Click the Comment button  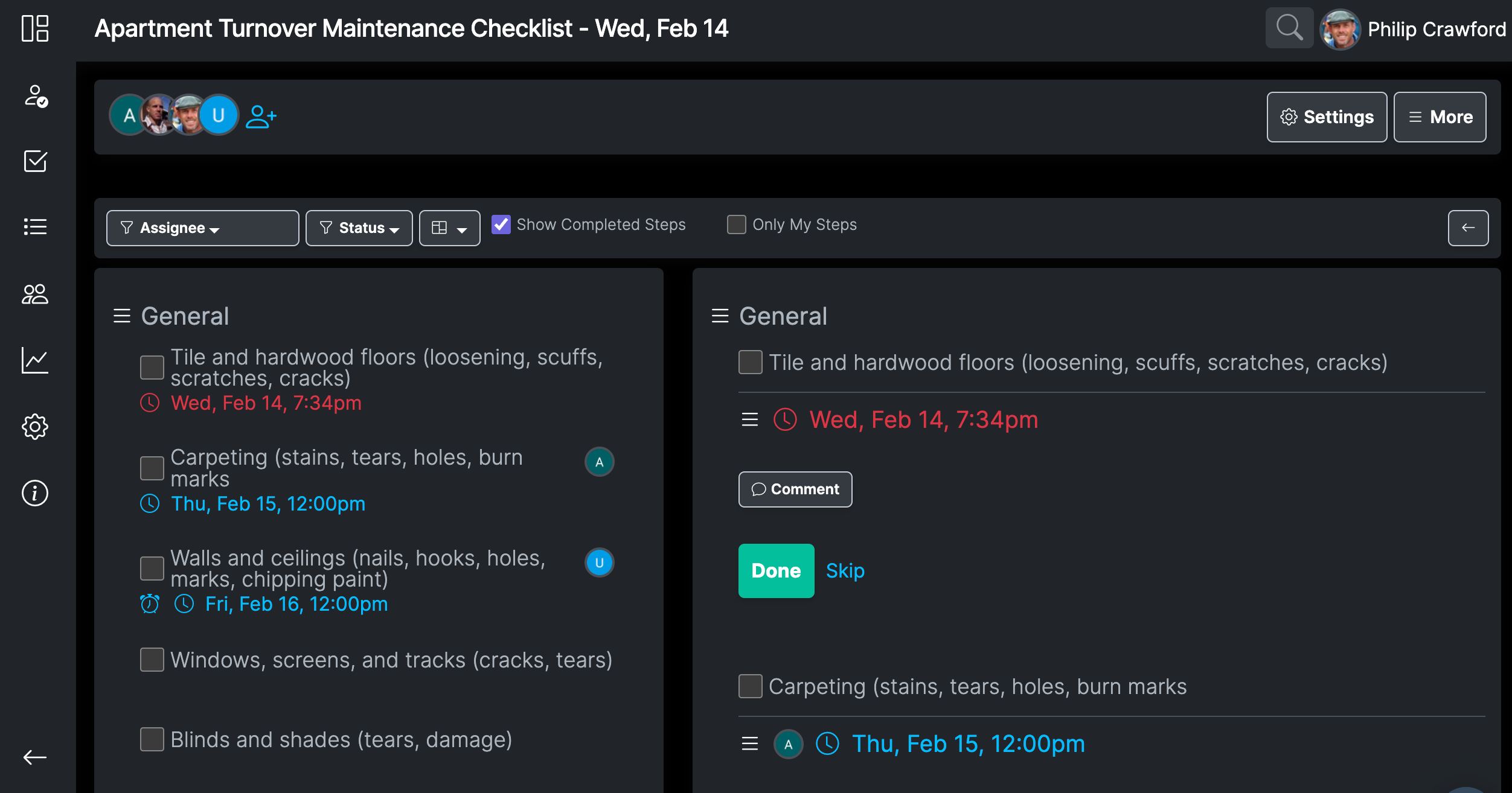(x=795, y=489)
